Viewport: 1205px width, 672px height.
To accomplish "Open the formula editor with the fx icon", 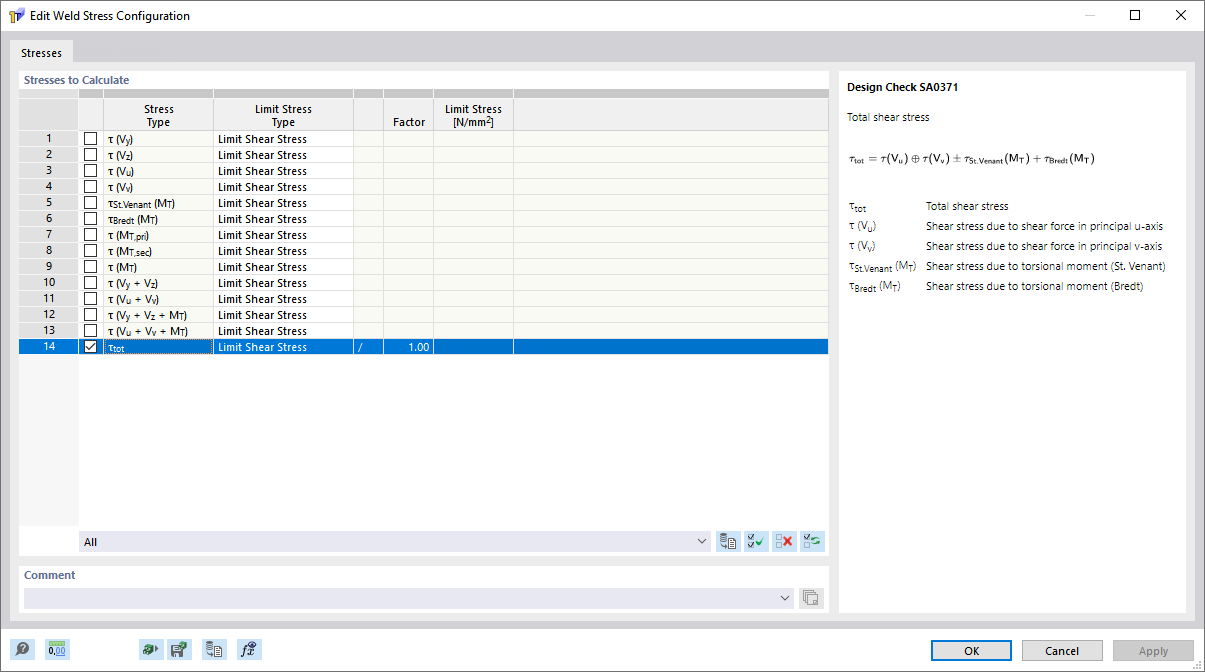I will tap(249, 649).
